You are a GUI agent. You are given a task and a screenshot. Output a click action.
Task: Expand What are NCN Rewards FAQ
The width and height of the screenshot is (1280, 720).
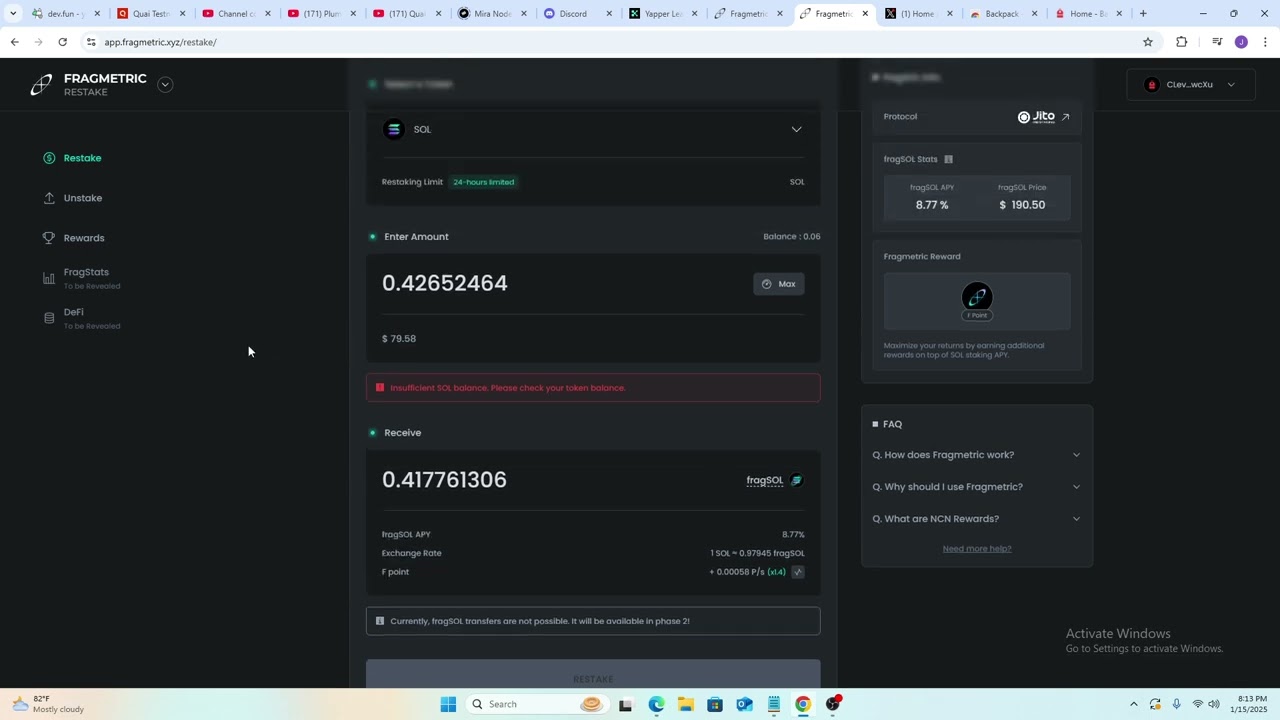click(976, 519)
